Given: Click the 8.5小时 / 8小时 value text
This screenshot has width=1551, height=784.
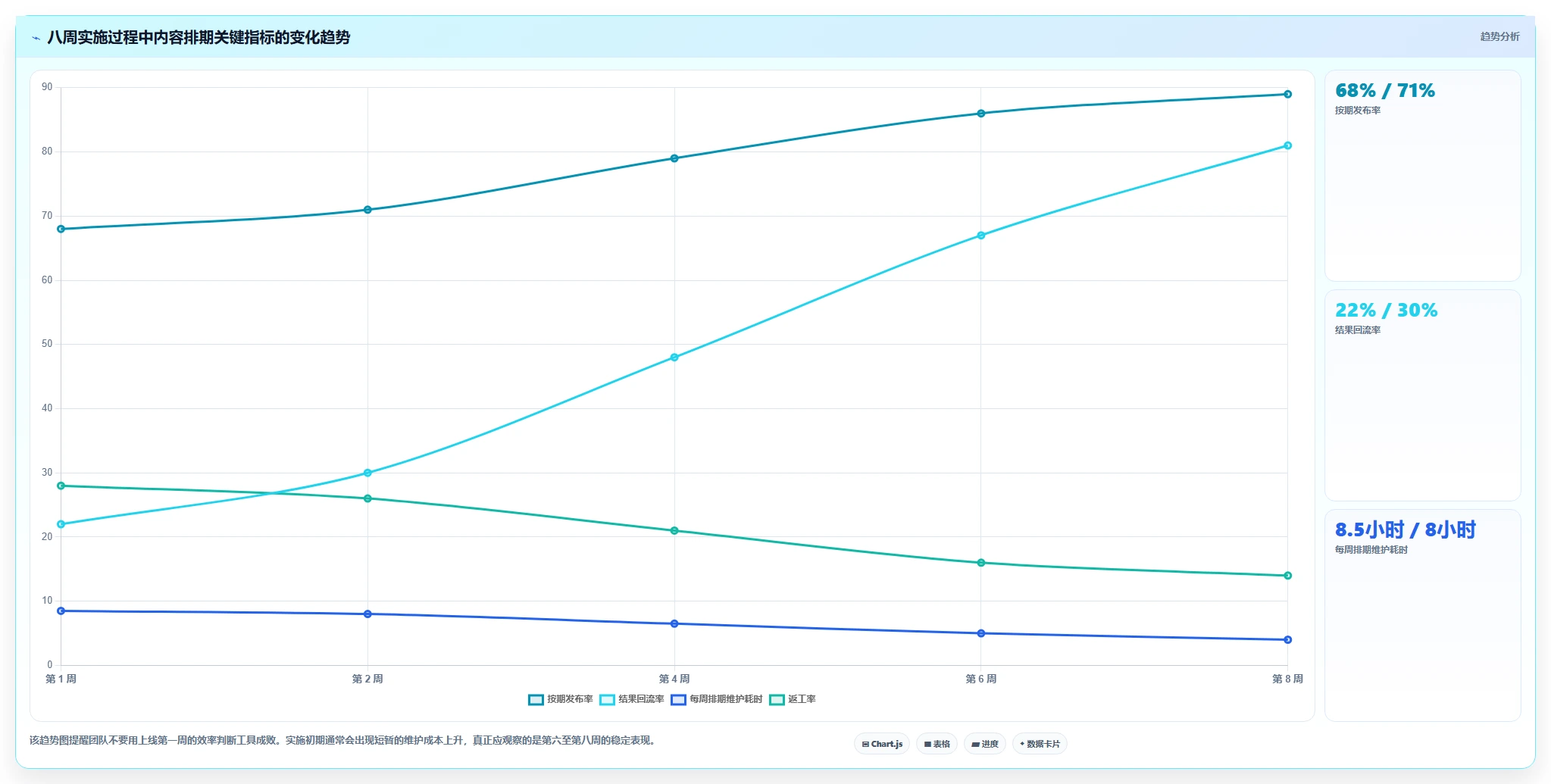Looking at the screenshot, I should [1406, 529].
